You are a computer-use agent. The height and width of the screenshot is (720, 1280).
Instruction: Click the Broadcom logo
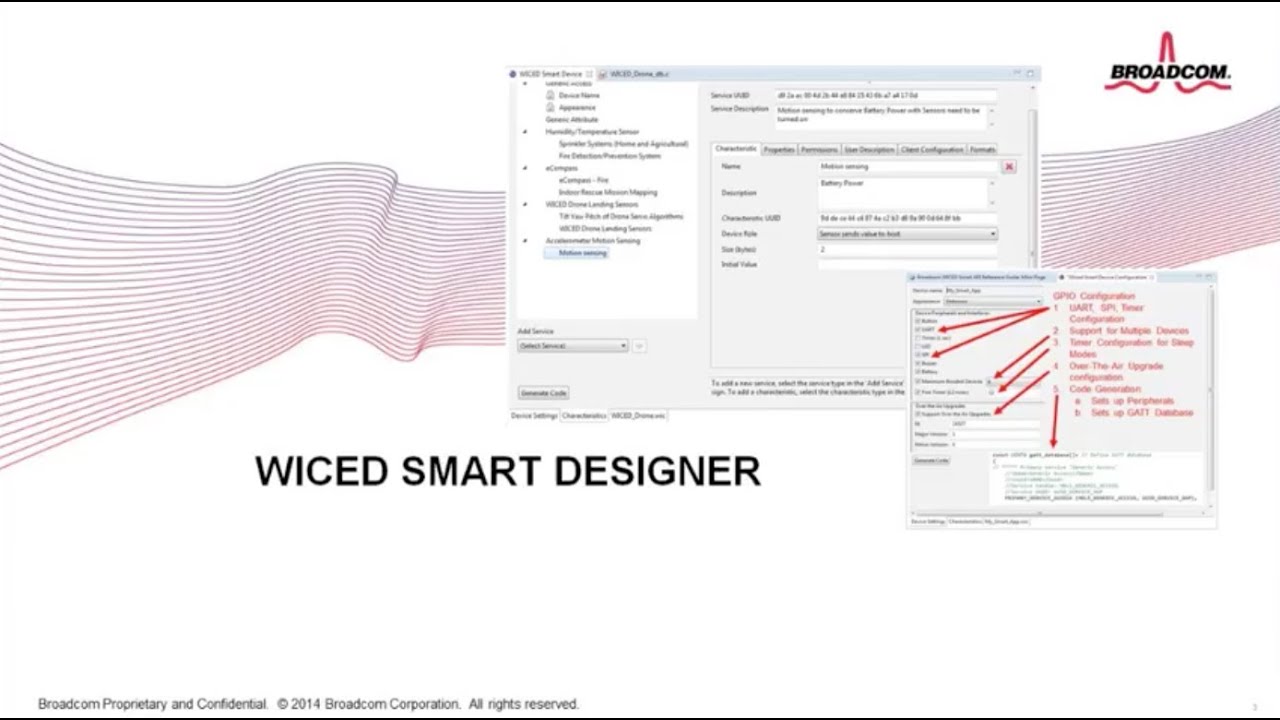(x=1168, y=62)
